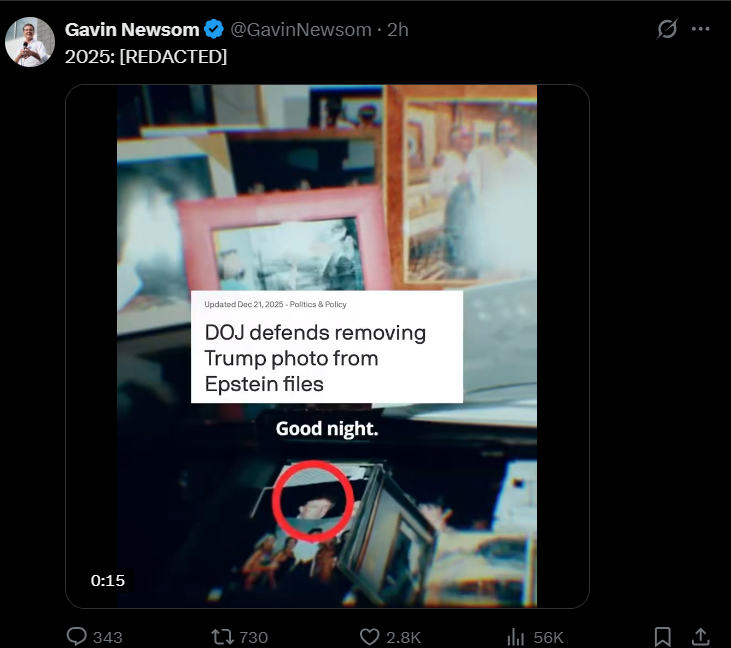Screen dimensions: 731x648
Task: Click the Grok explain-this-post icon
Action: coord(667,29)
